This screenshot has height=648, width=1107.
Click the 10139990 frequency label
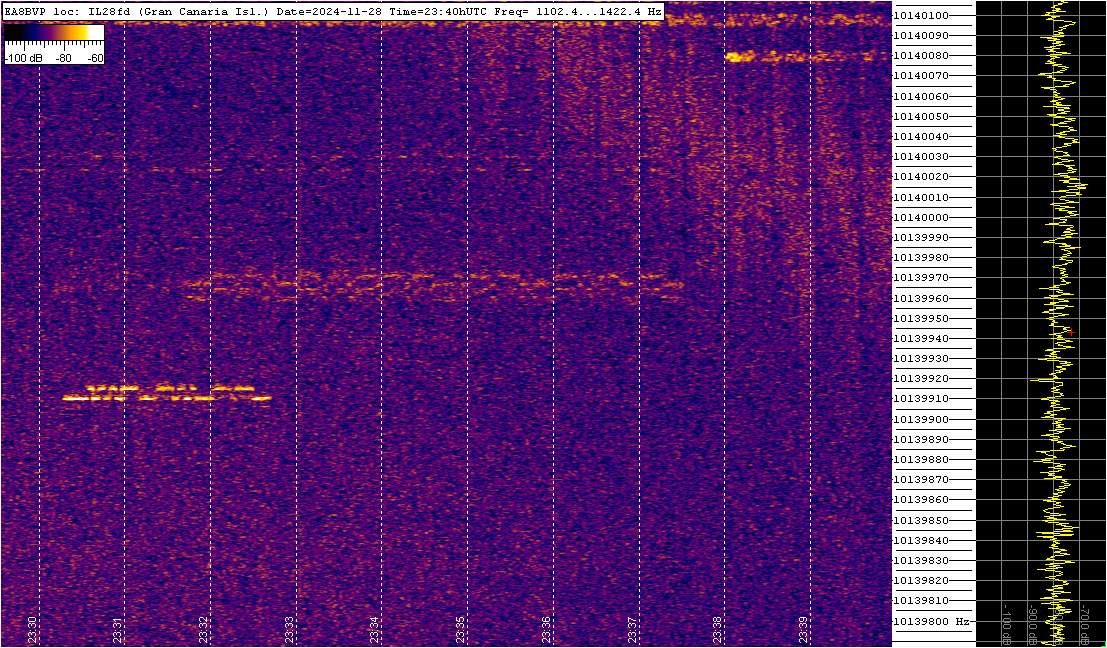pos(920,238)
